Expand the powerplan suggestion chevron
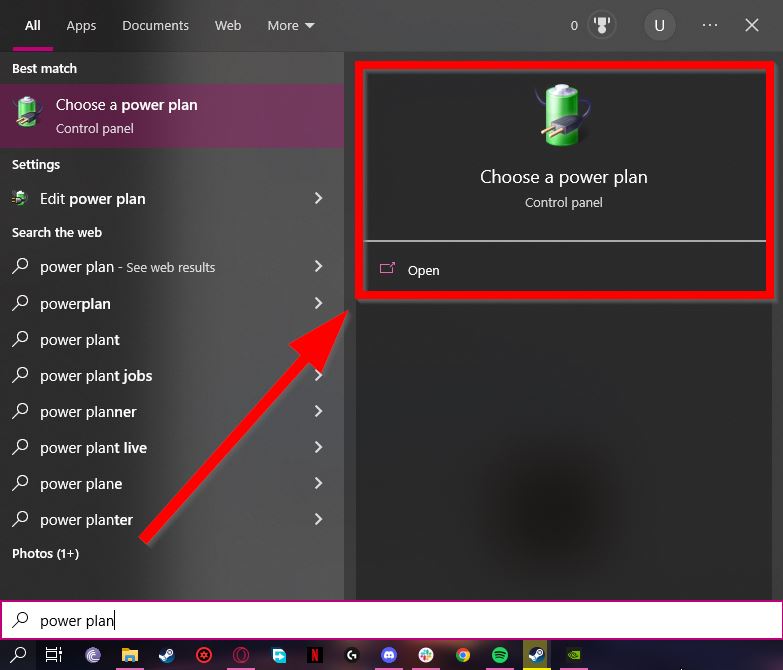Screen dimensions: 783x670 [319, 303]
